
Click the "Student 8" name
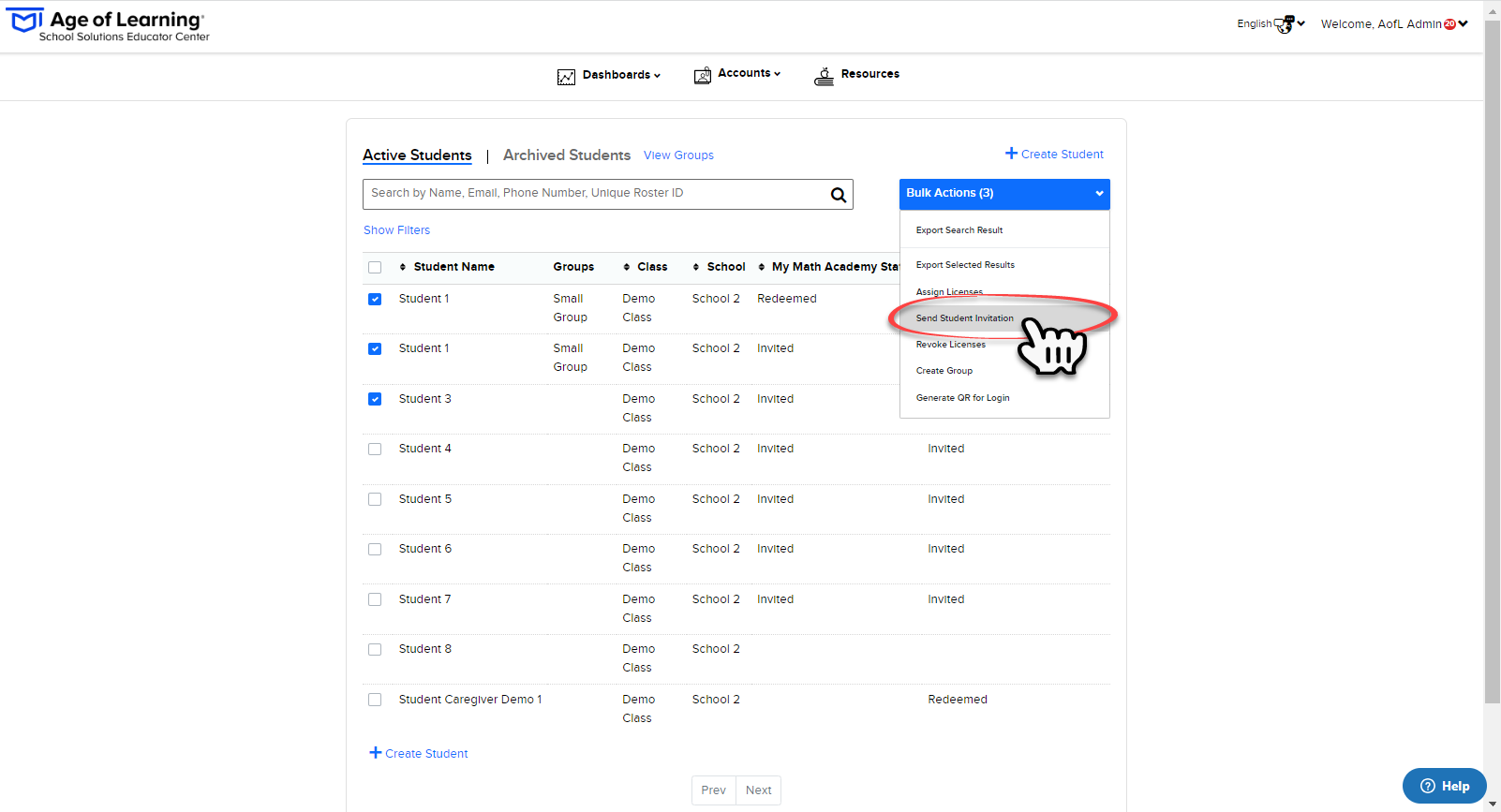pyautogui.click(x=425, y=649)
